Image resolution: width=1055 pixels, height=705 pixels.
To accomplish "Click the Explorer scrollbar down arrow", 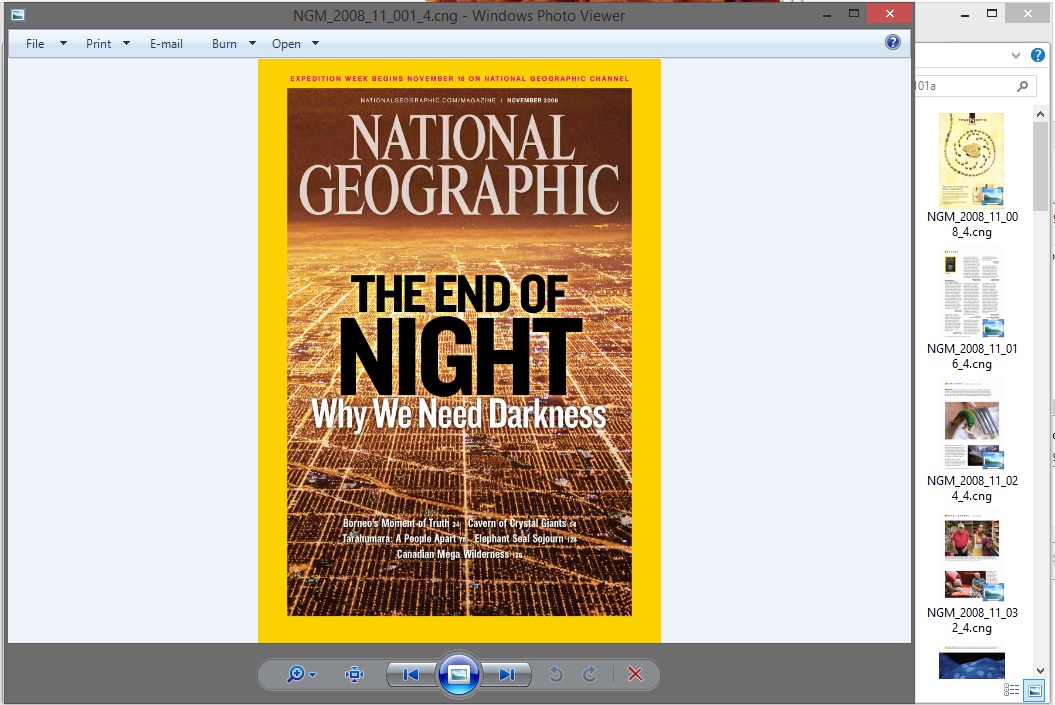I will [1040, 670].
